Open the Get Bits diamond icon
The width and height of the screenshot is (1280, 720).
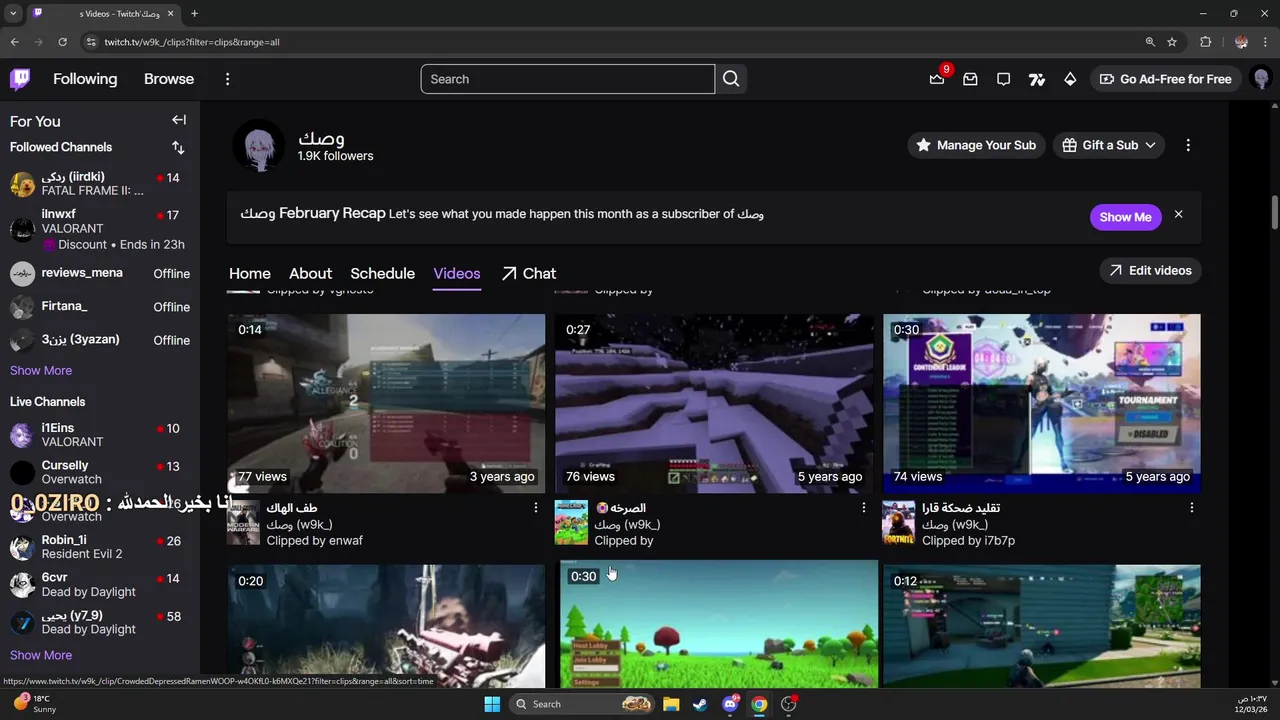point(1070,79)
